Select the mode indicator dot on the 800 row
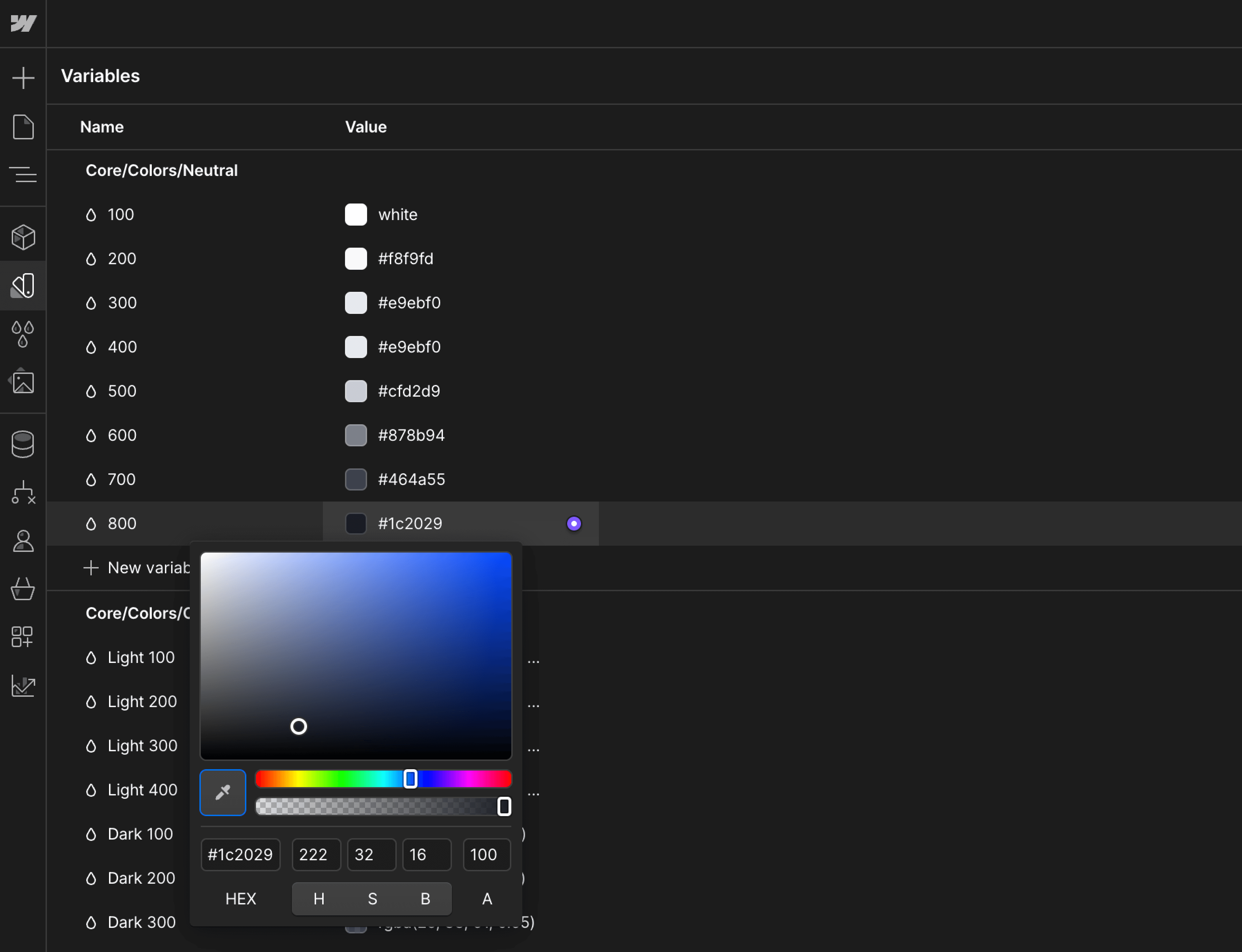1242x952 pixels. pos(574,523)
